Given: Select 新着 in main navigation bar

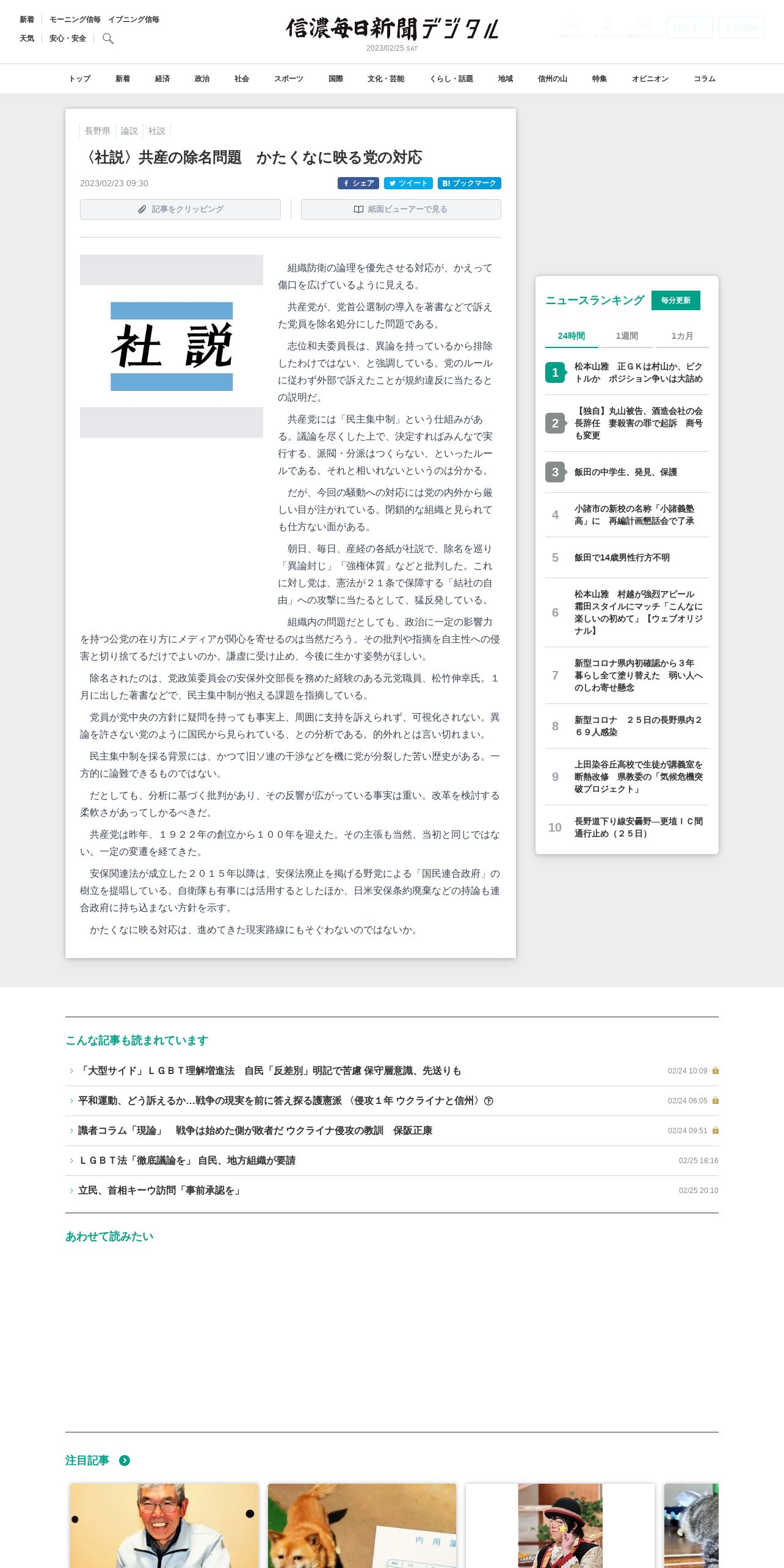Looking at the screenshot, I should tap(123, 79).
